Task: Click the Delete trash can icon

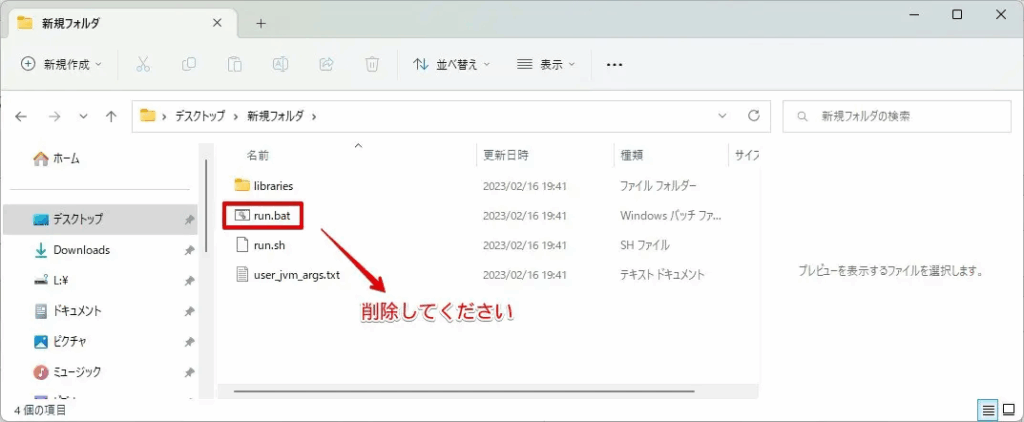Action: [x=371, y=64]
